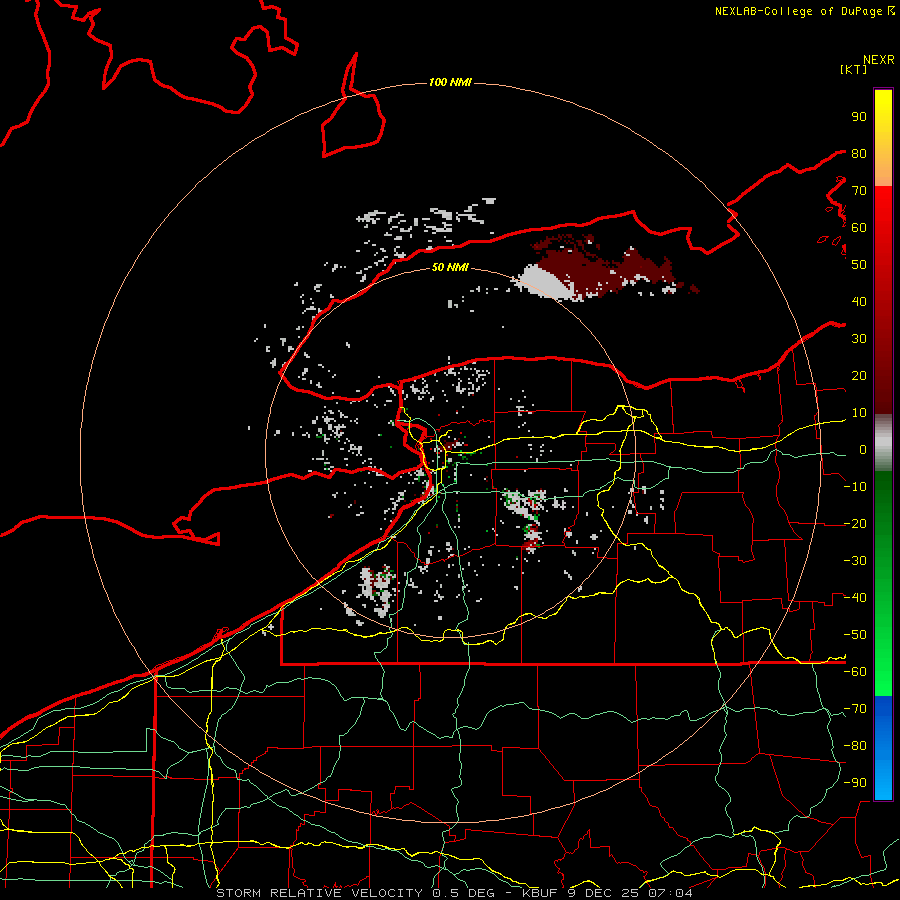
Task: Click the 100 NMI range ring label
Action: click(450, 83)
